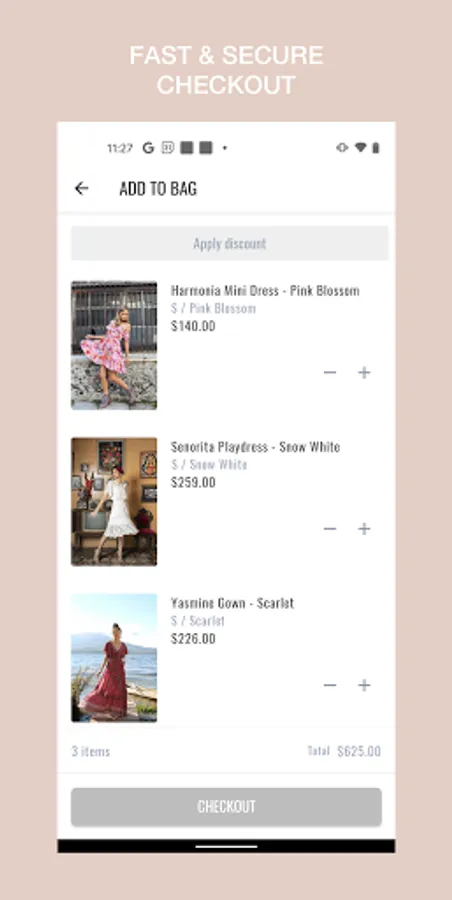The width and height of the screenshot is (452, 900).
Task: Increase quantity of Senorita Playdress
Action: (x=364, y=529)
